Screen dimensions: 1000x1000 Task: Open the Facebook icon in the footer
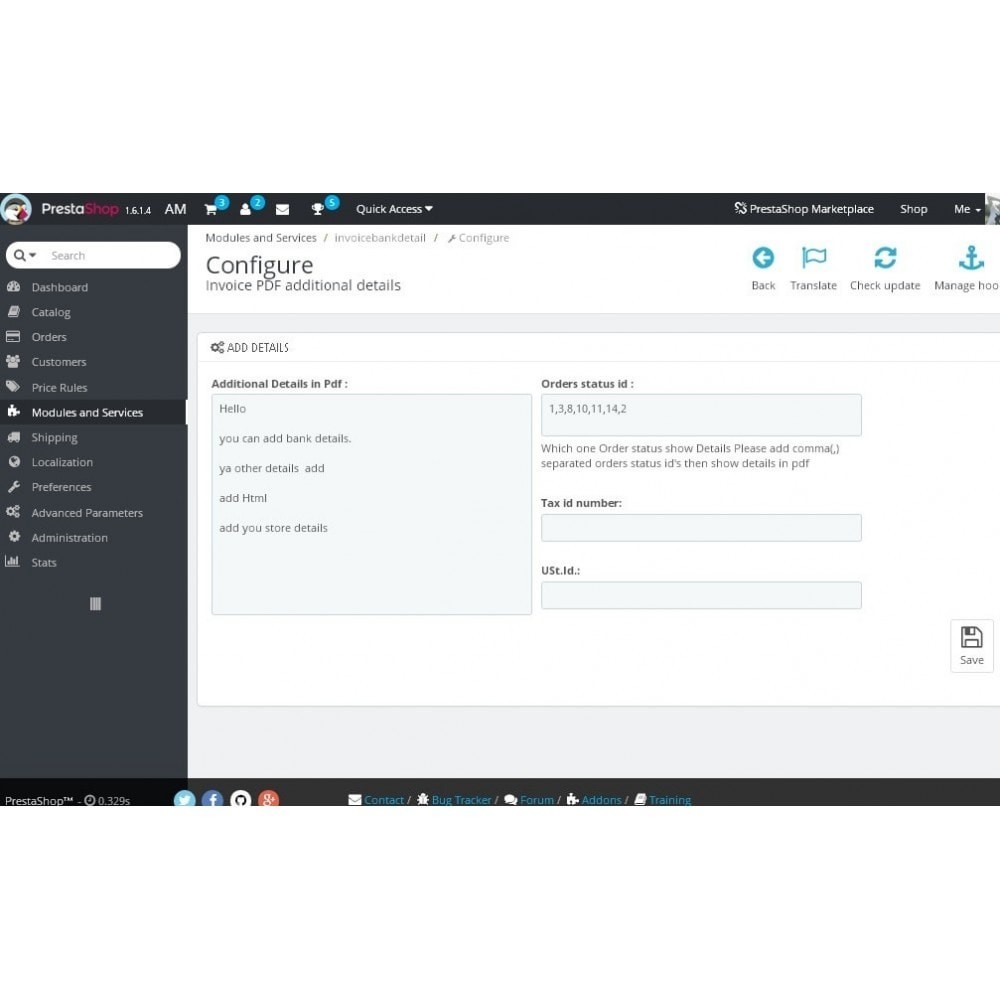(212, 798)
